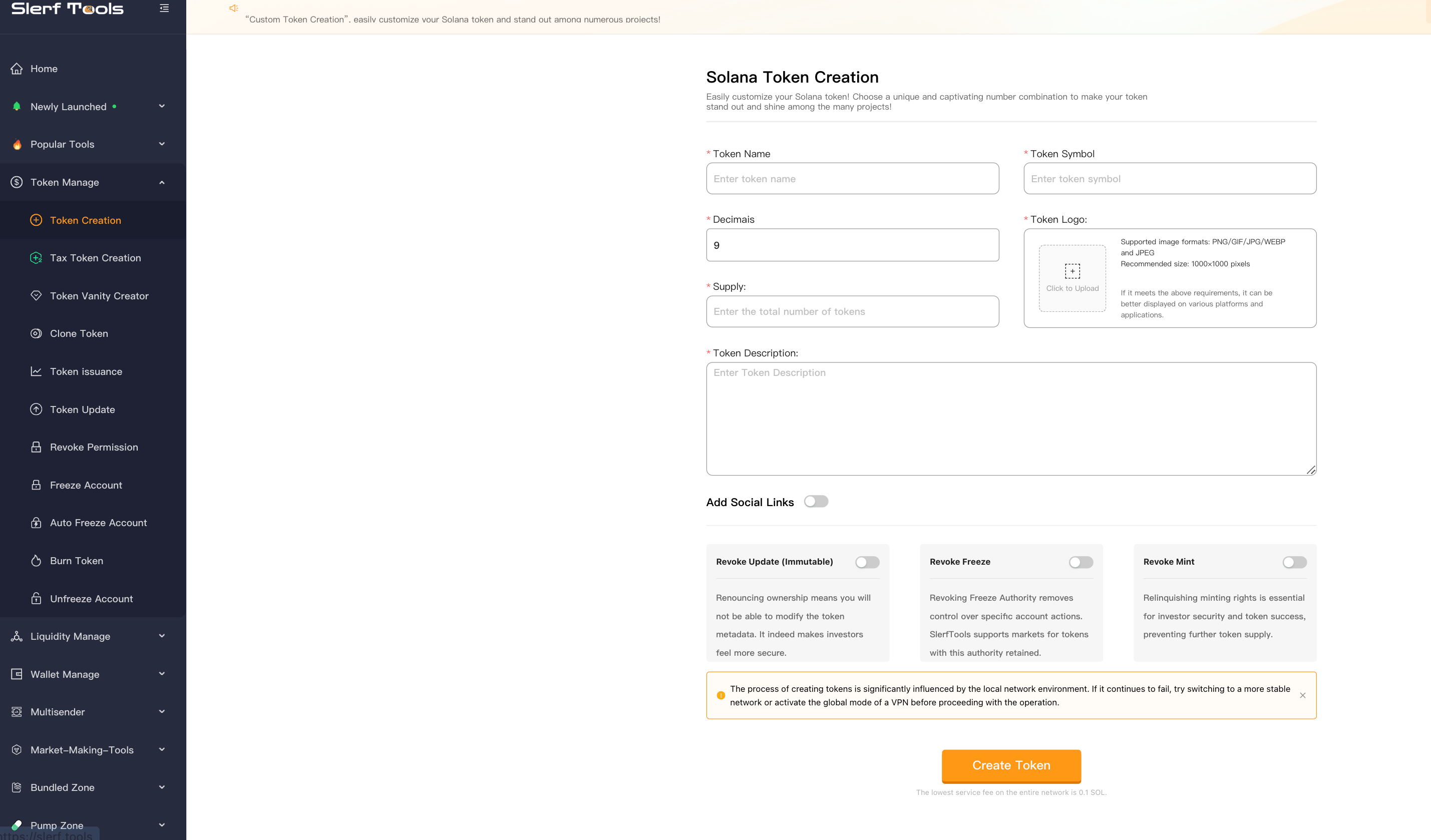The width and height of the screenshot is (1431, 840).
Task: Click the Token issuance chart icon
Action: pyautogui.click(x=36, y=371)
